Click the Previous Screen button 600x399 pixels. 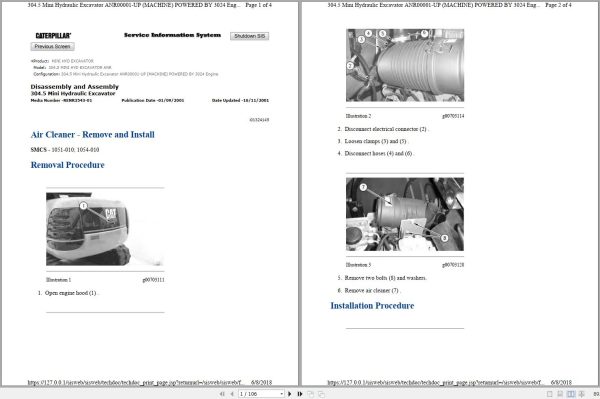(52, 46)
